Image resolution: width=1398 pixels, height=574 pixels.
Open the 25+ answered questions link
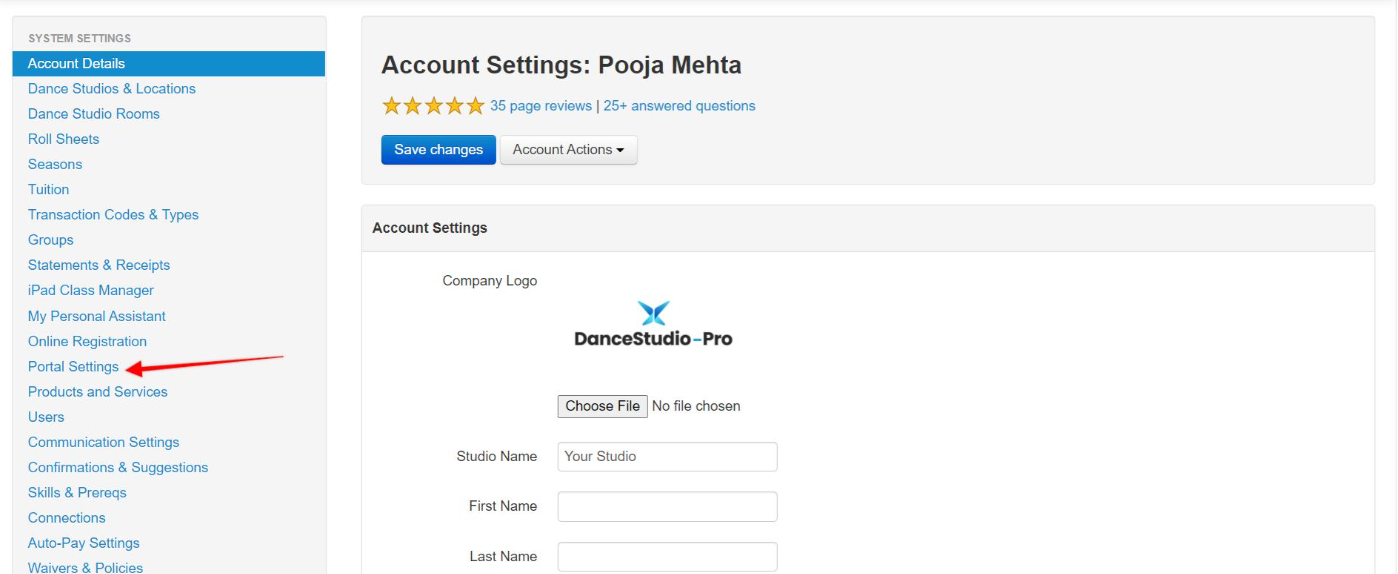point(679,106)
